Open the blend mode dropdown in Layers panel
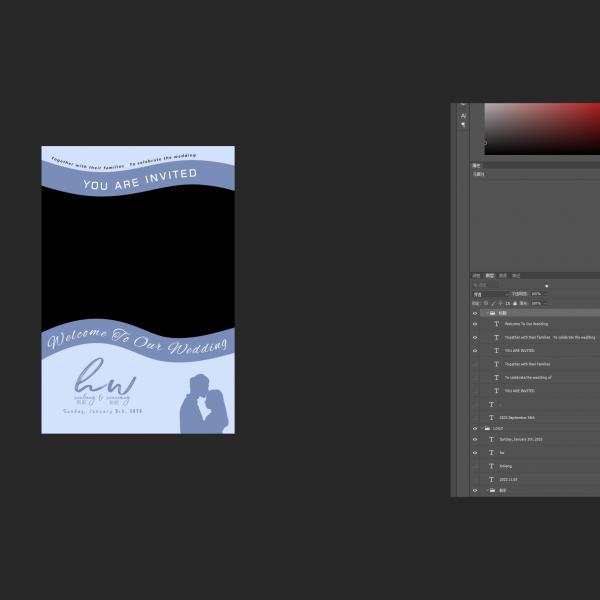 490,294
